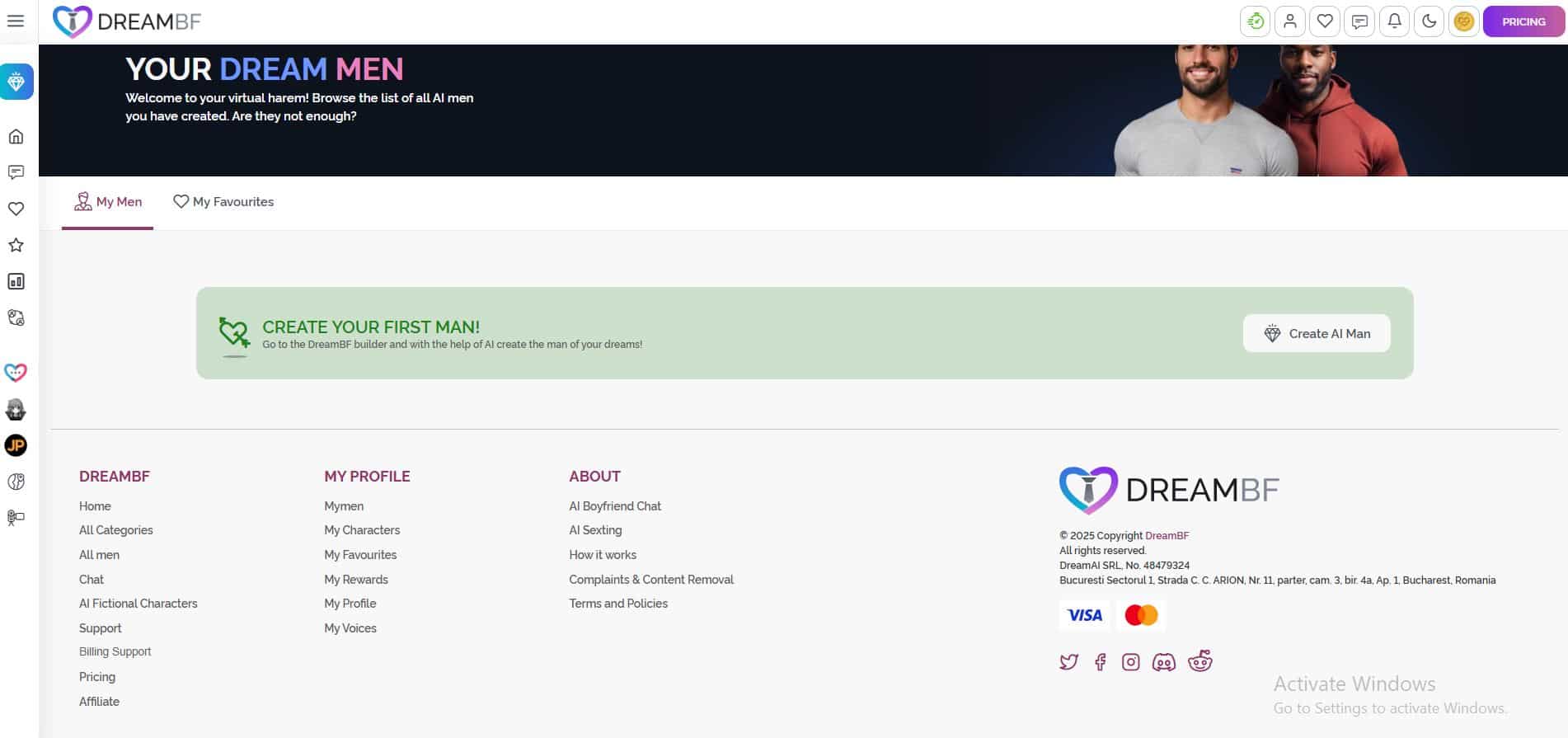
Task: Go to home via the sidebar house icon
Action: tap(16, 136)
